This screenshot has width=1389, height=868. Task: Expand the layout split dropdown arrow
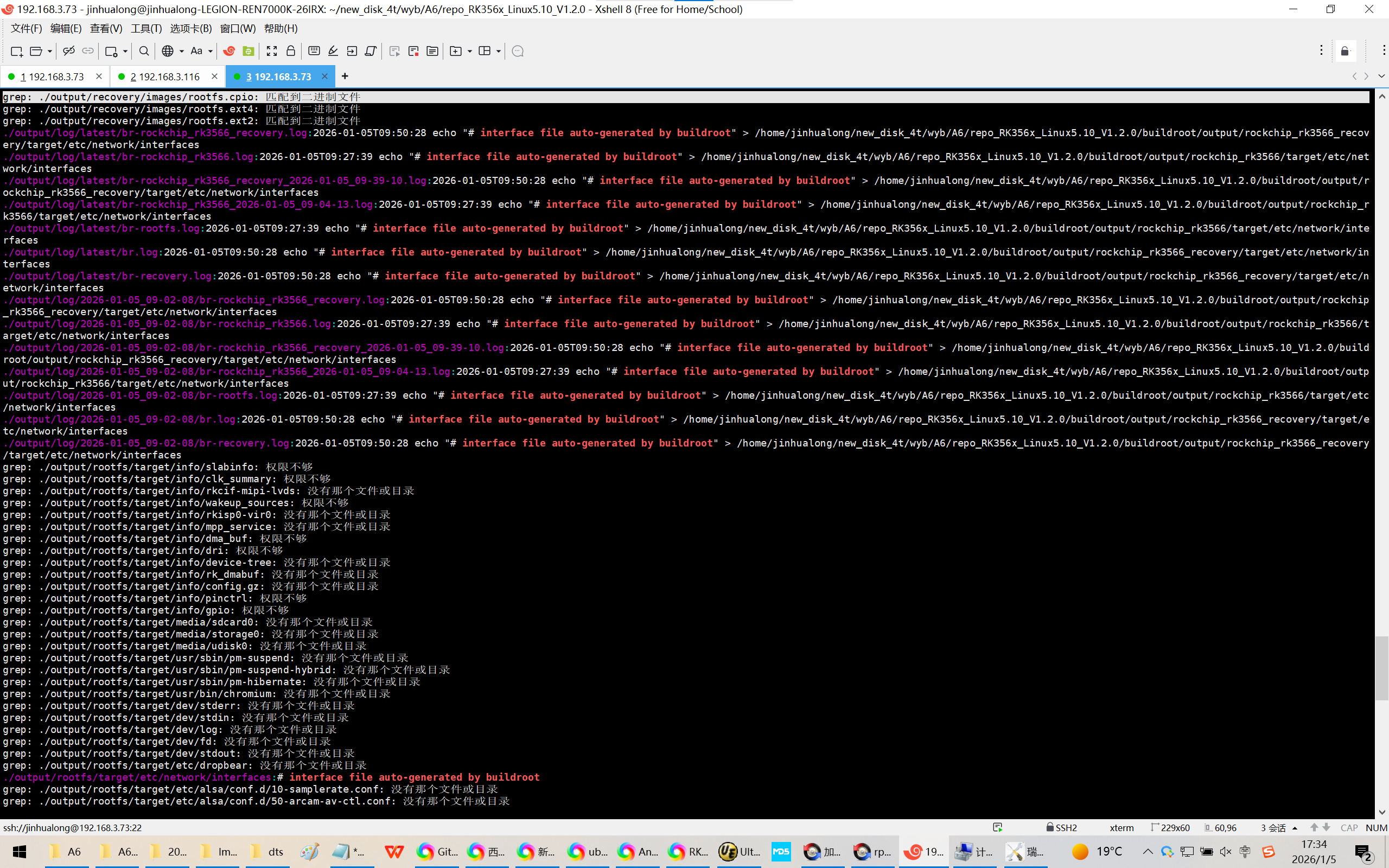click(498, 51)
